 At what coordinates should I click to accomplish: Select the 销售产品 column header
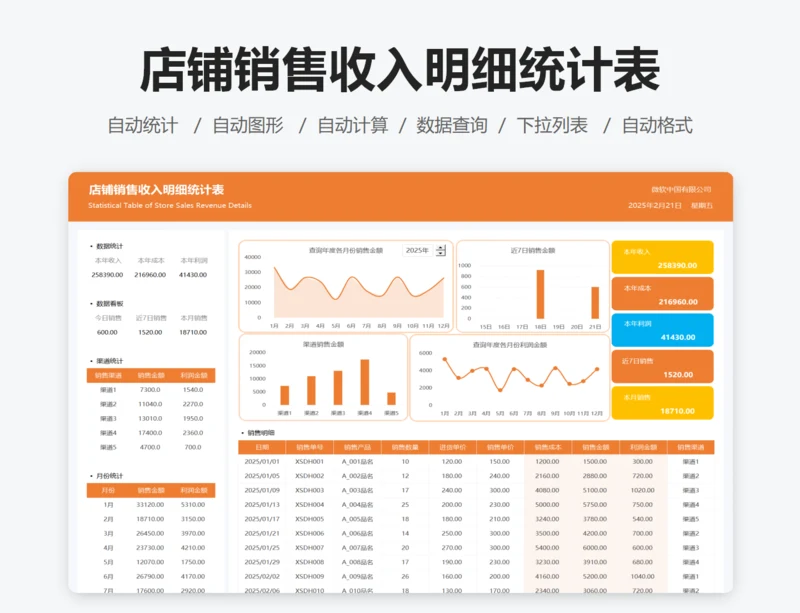(x=357, y=447)
